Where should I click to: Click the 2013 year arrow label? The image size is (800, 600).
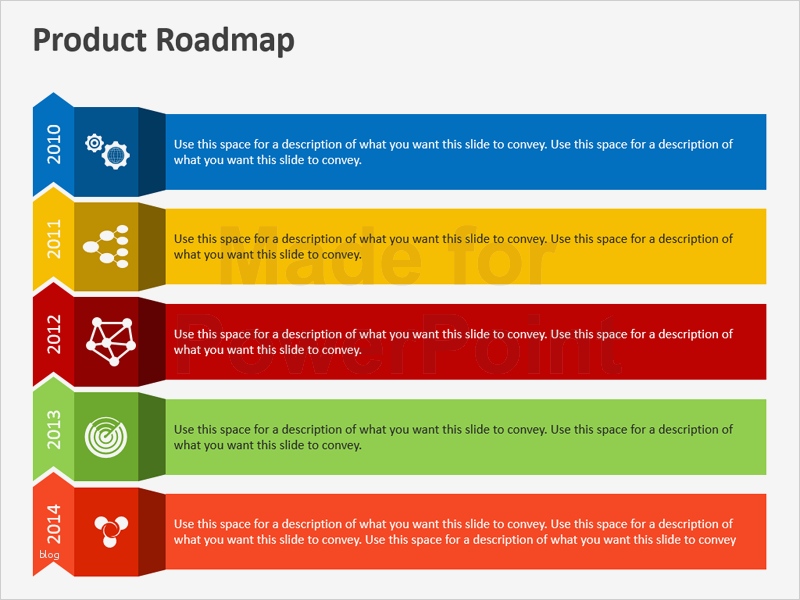tap(54, 429)
